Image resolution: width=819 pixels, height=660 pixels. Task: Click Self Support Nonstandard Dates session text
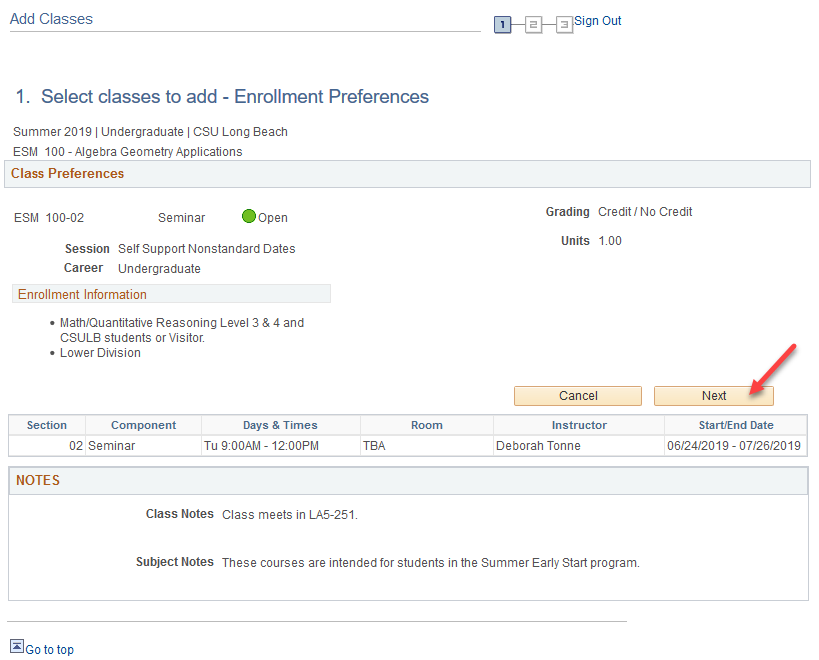tap(206, 249)
